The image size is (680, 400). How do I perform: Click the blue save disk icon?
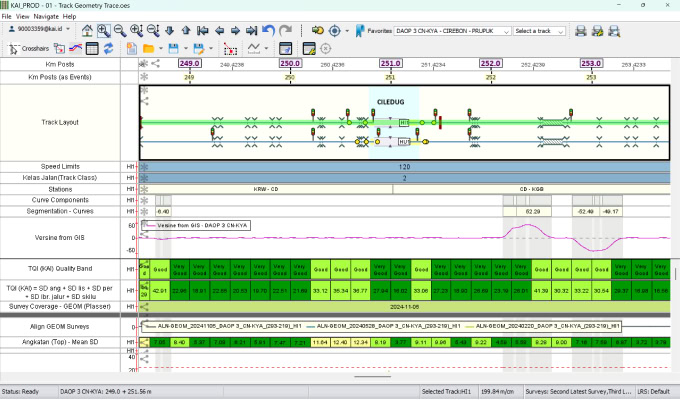(173, 49)
